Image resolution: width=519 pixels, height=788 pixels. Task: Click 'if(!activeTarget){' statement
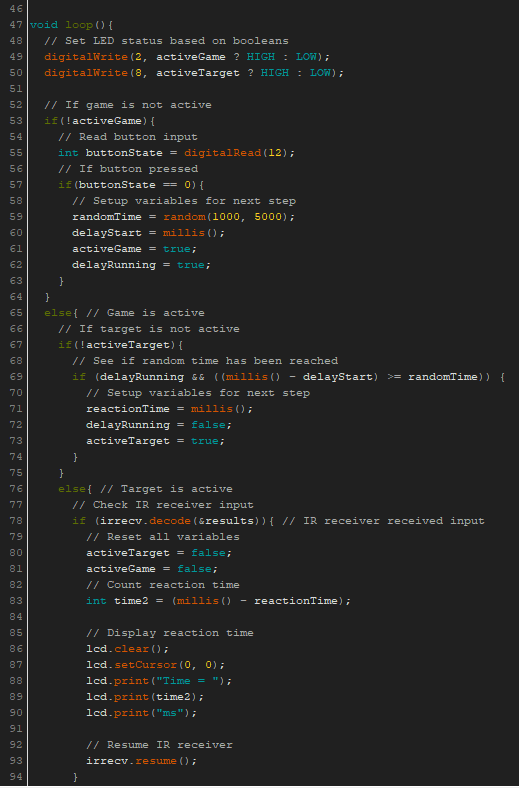[121, 345]
